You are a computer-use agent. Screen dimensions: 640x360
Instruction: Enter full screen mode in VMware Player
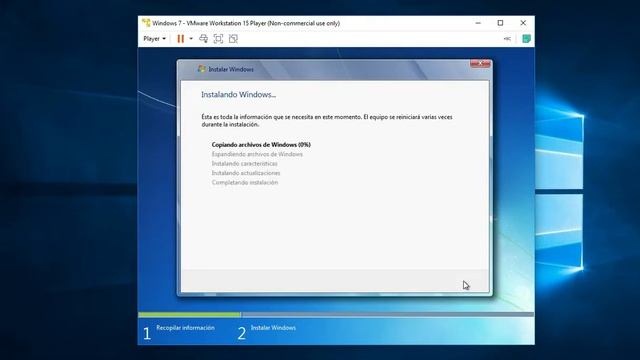218,39
